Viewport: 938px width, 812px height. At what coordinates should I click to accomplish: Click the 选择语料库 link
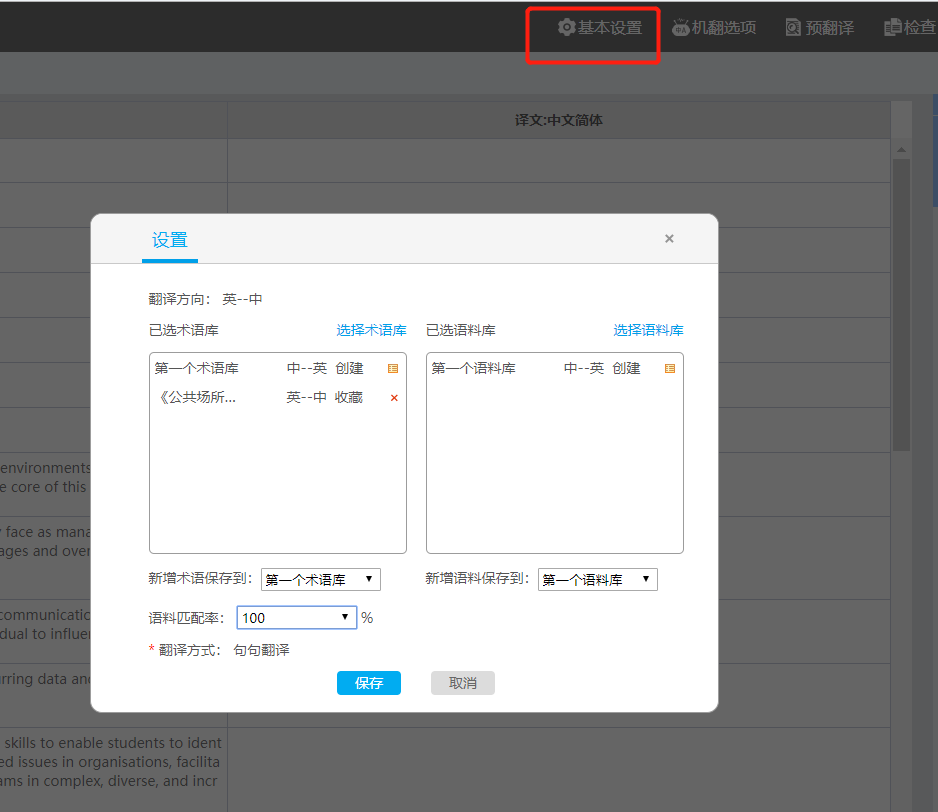(x=648, y=330)
